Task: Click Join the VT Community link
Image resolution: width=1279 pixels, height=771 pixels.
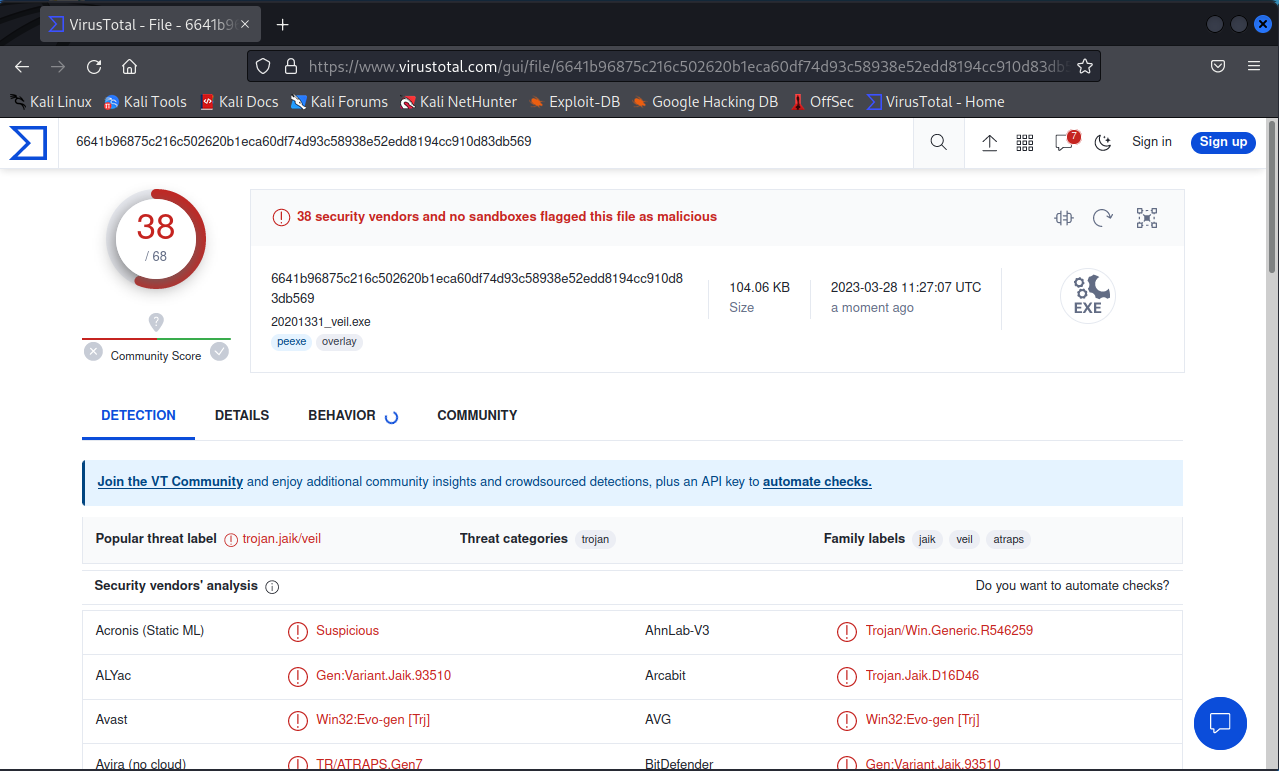Action: pos(170,482)
